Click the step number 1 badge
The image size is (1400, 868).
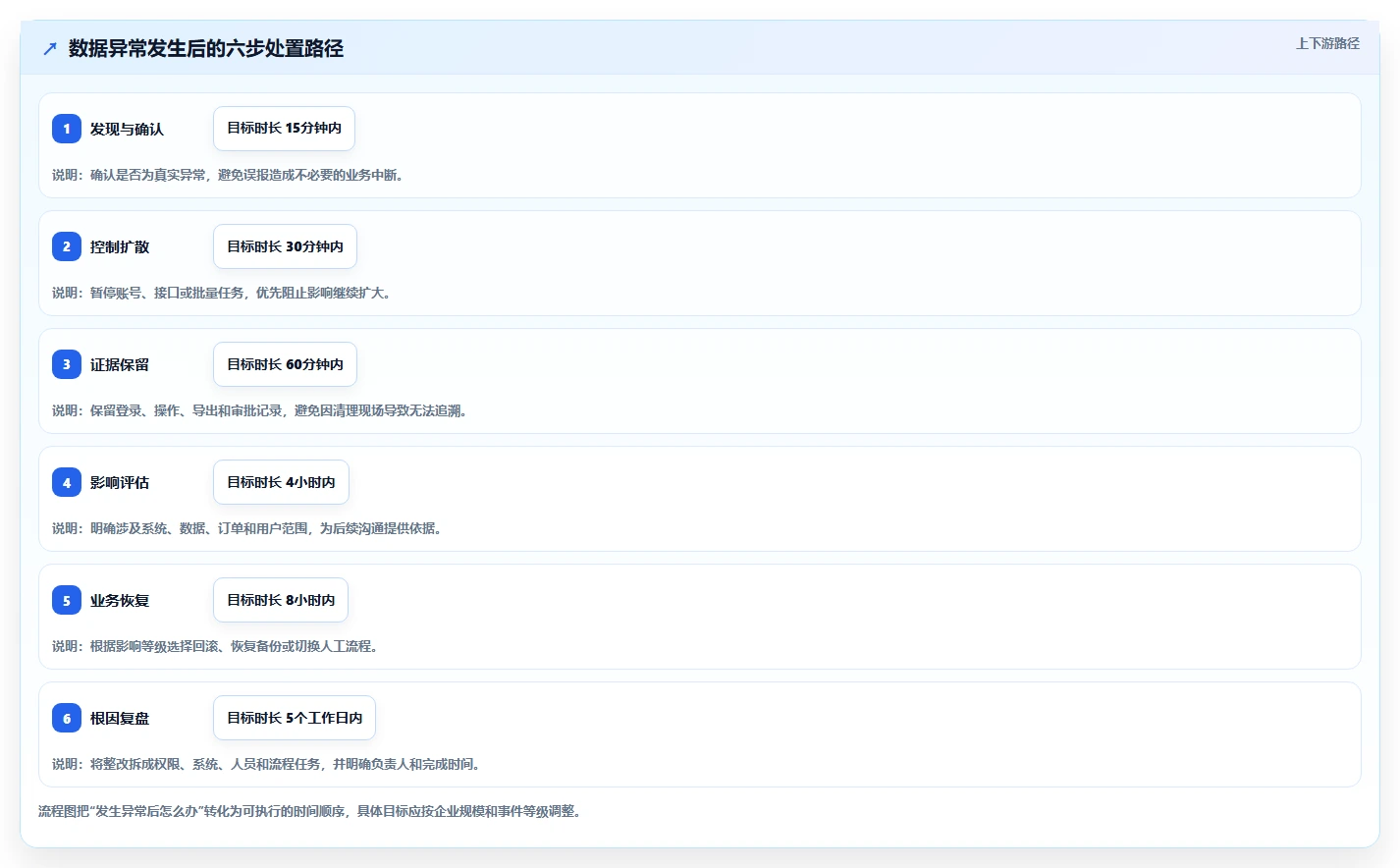[x=67, y=129]
